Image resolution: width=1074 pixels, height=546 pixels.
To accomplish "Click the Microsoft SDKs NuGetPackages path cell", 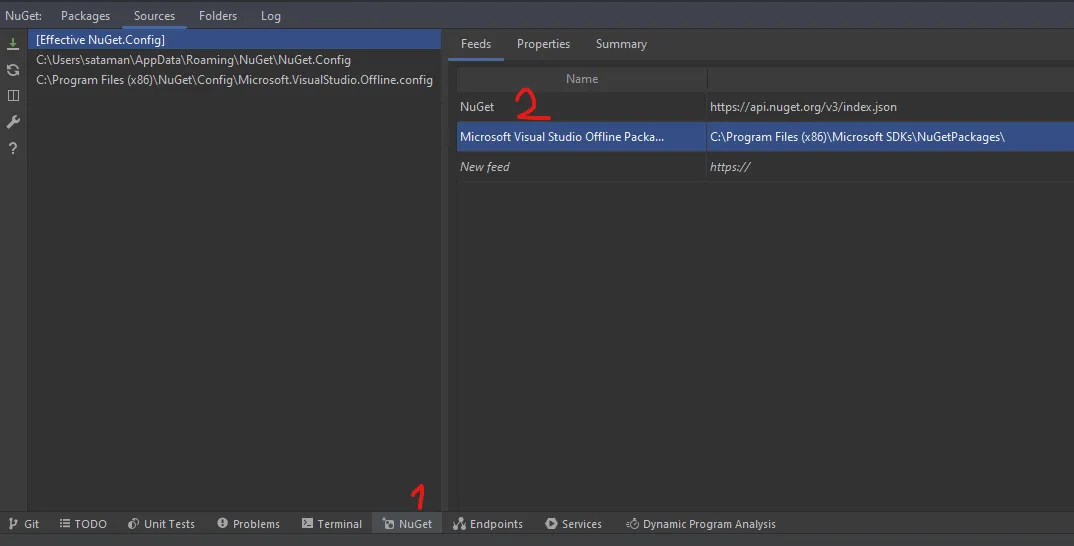I will coord(890,137).
